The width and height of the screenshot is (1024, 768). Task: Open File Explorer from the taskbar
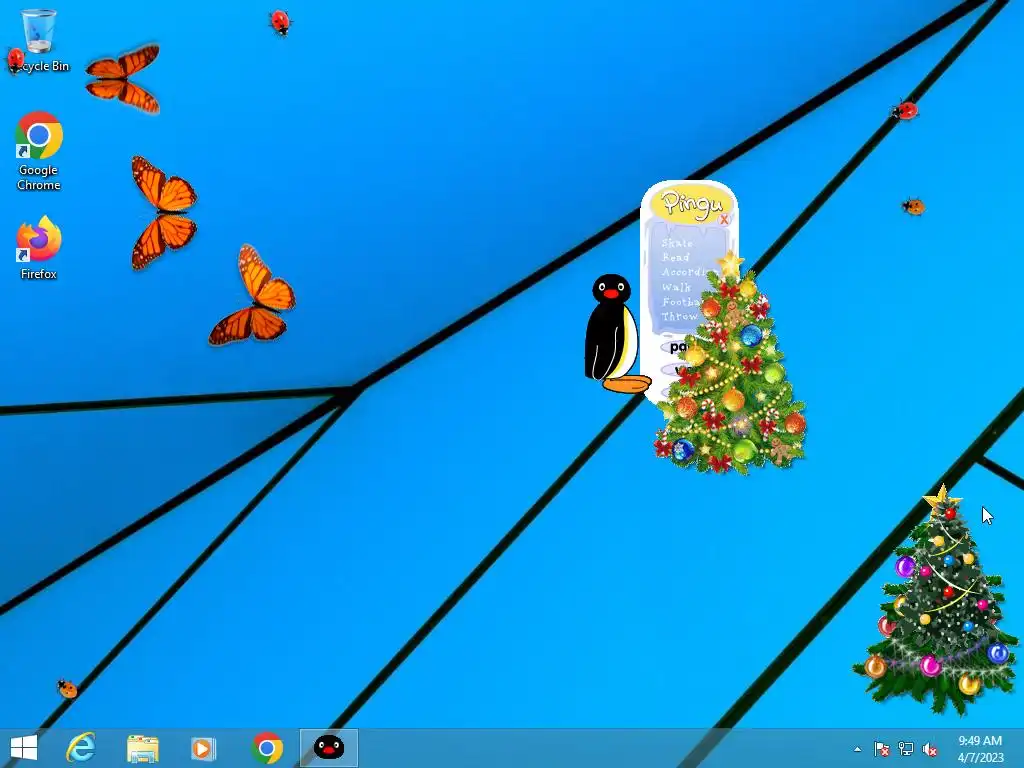click(142, 748)
